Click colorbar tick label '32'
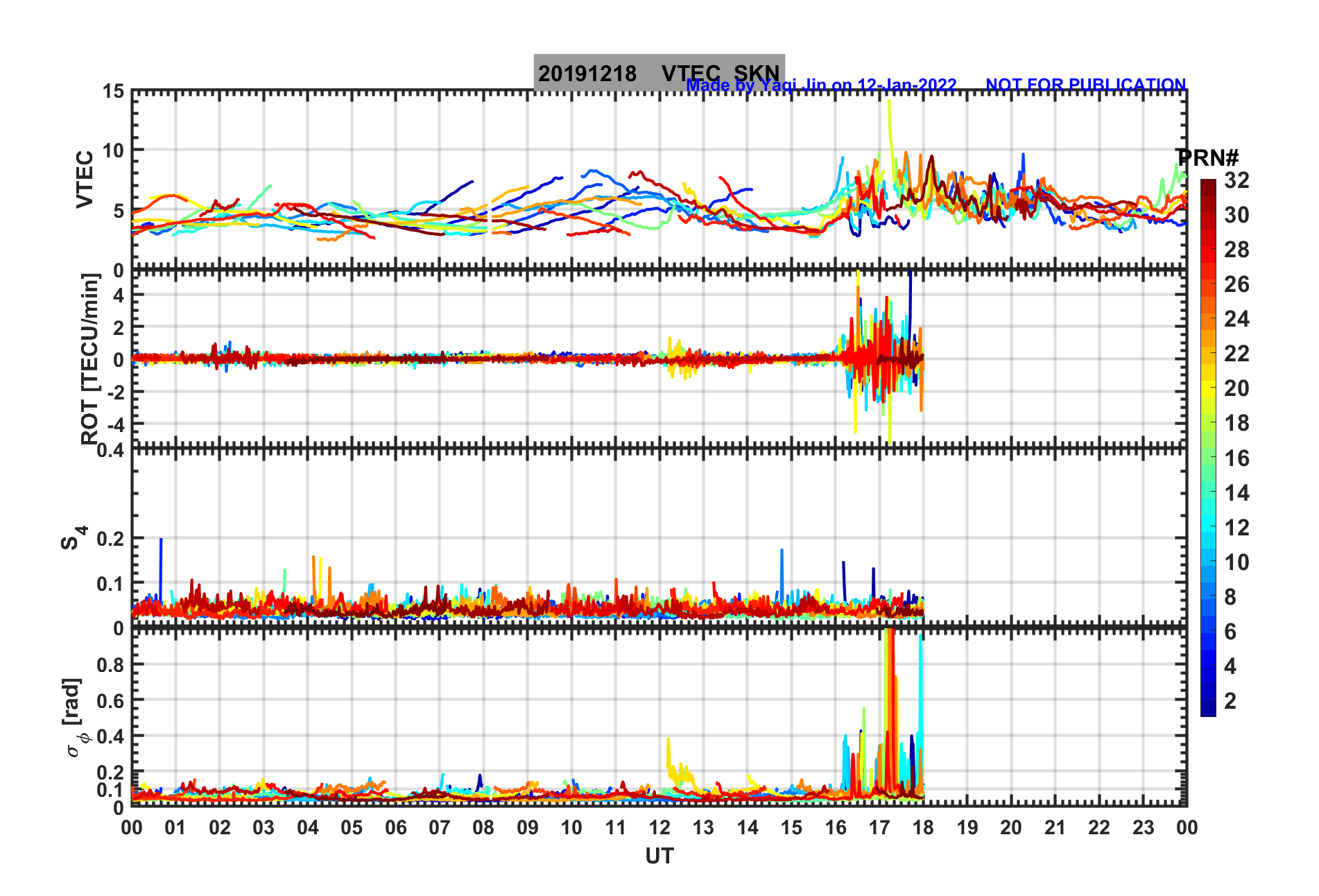The image size is (1319, 896). (x=1236, y=180)
